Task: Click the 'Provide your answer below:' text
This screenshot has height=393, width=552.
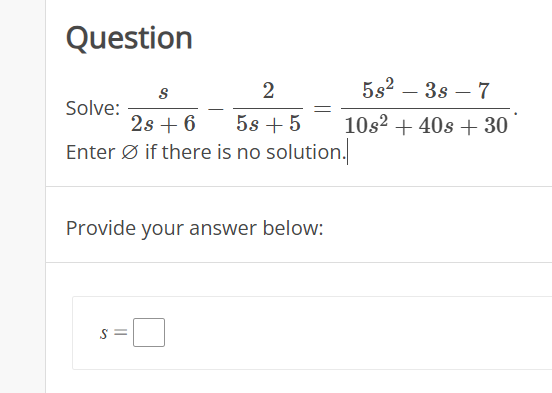Action: pos(194,229)
